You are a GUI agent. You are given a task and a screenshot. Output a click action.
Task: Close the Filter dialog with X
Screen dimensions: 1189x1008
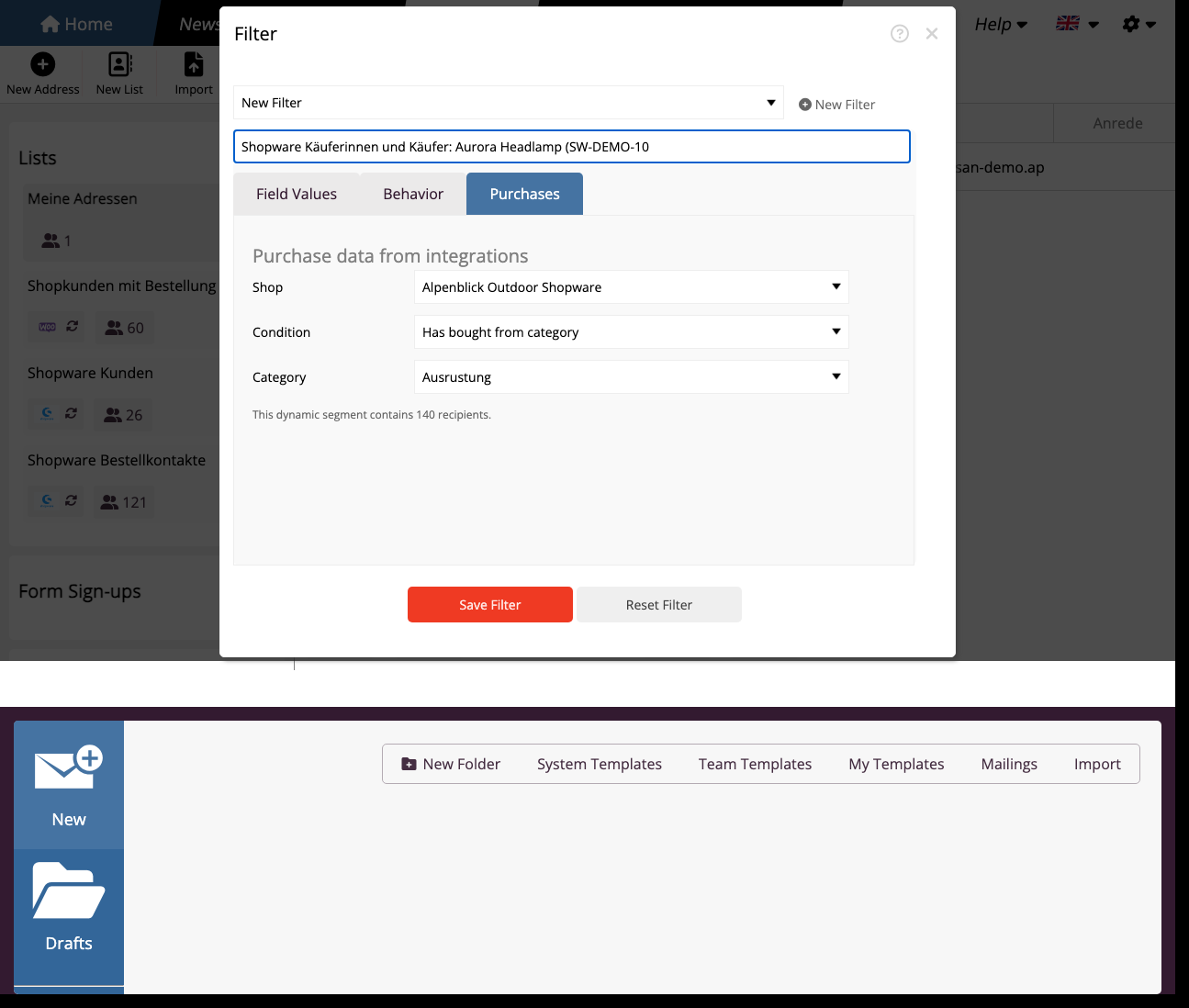pyautogui.click(x=932, y=34)
